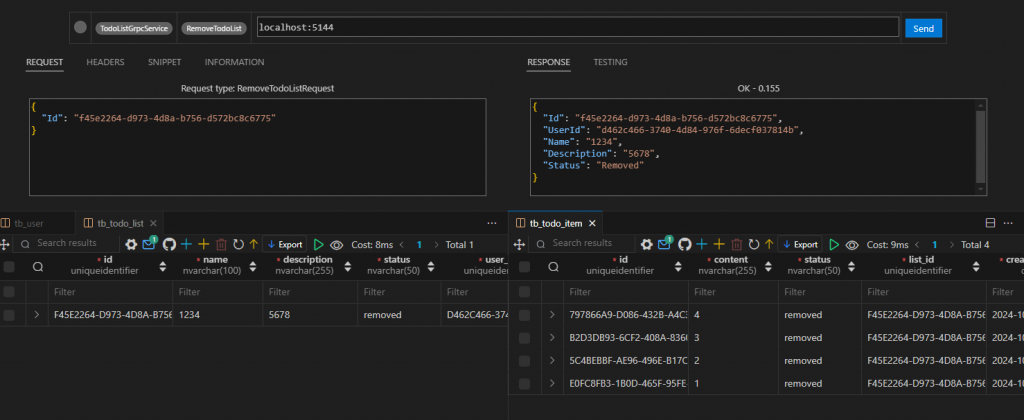The image size is (1024, 420).
Task: Click the blue plus icon in tb_todo_list toolbar
Action: pyautogui.click(x=186, y=244)
